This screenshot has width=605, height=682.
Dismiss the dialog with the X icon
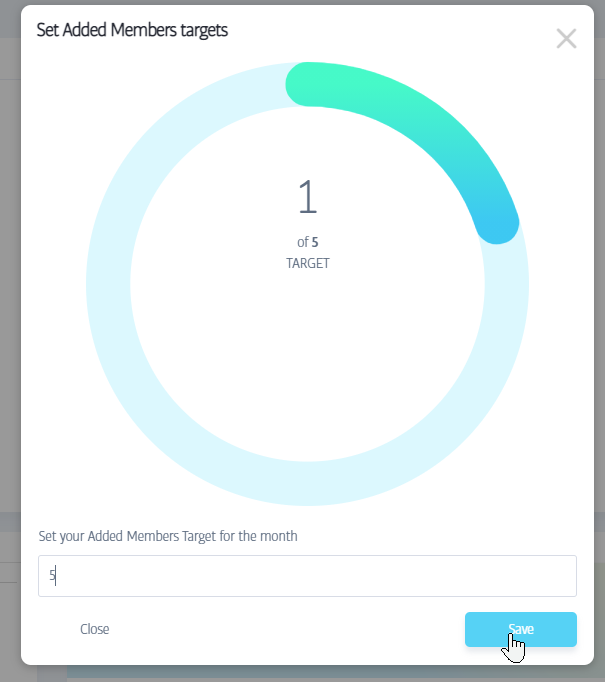[566, 39]
